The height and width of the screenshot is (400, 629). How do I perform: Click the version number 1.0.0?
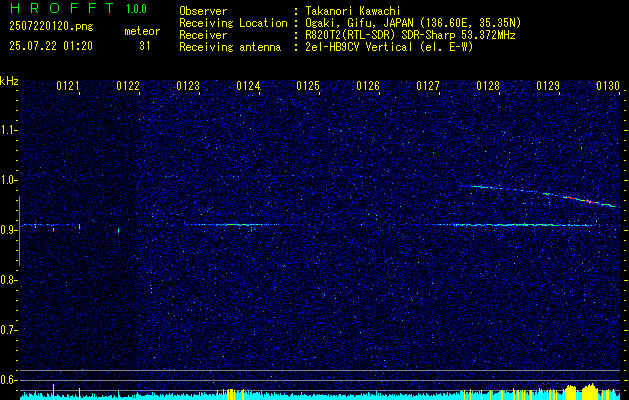(136, 9)
